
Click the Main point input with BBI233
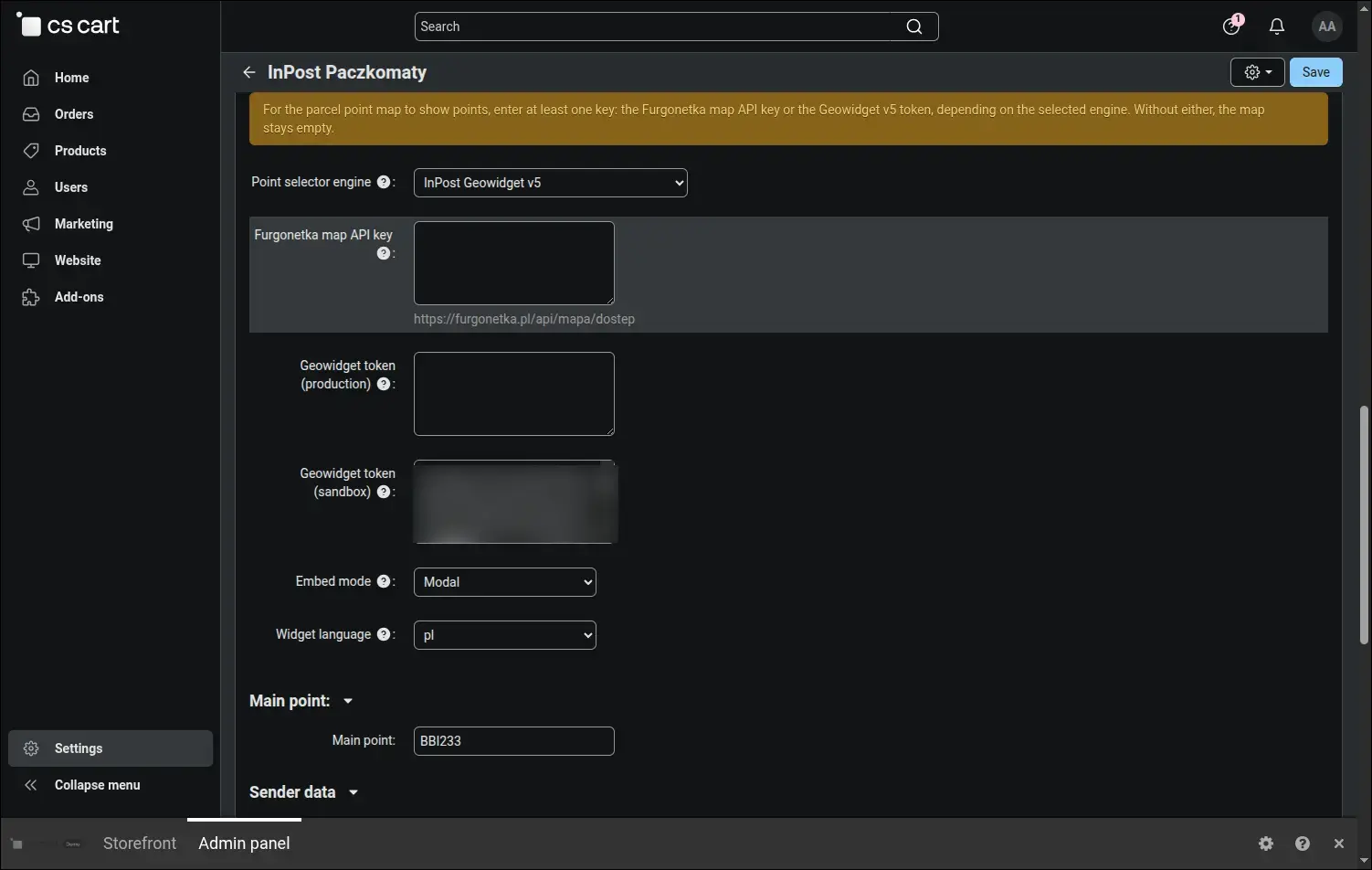click(514, 741)
